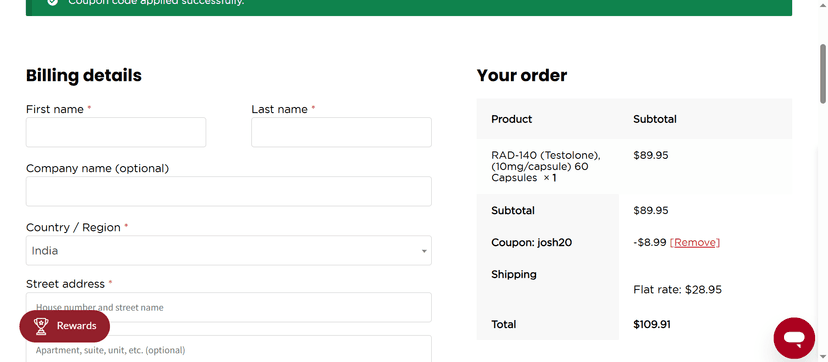Select the India country combo box

(x=229, y=251)
